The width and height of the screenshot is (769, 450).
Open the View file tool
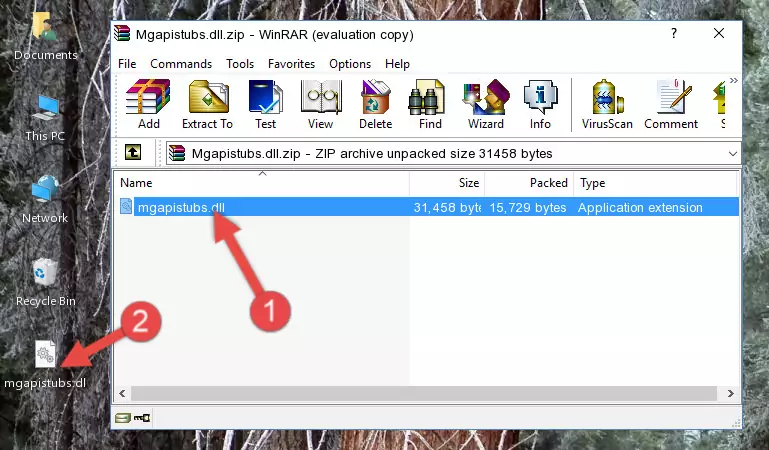321,104
